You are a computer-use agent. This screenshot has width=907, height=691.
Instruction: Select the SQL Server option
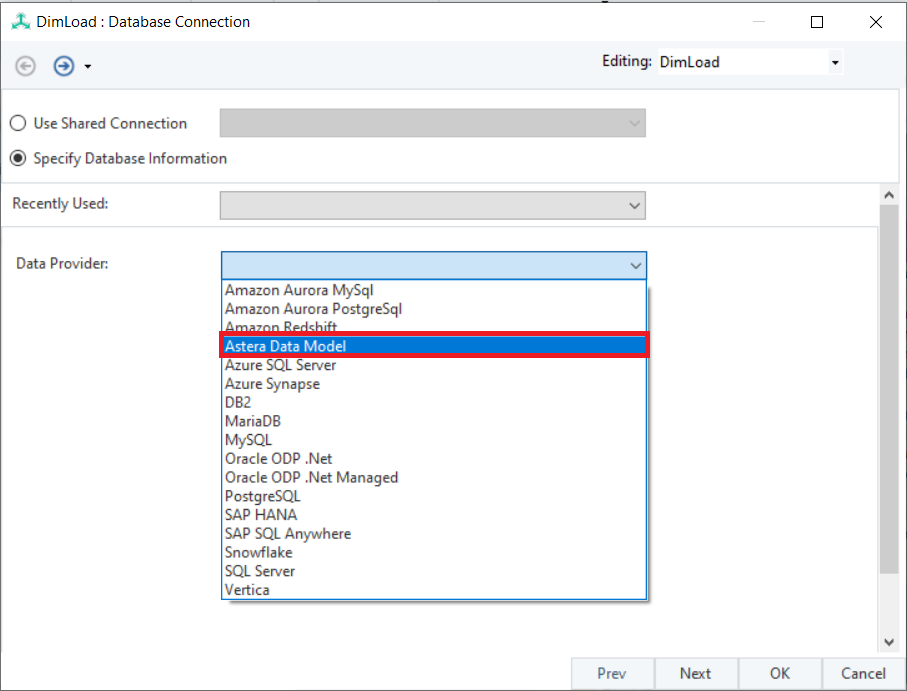pyautogui.click(x=259, y=571)
